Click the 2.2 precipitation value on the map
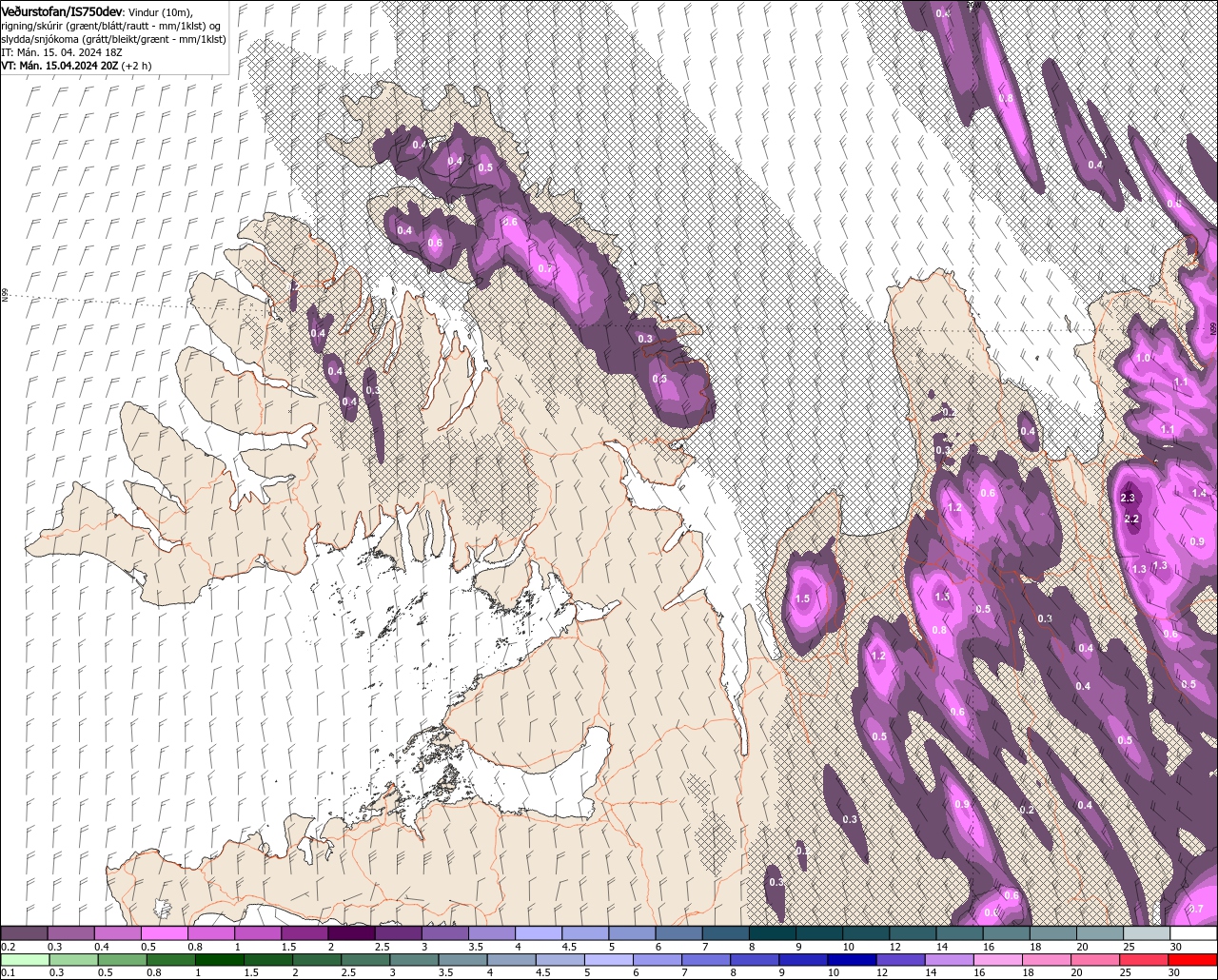 tap(1132, 519)
